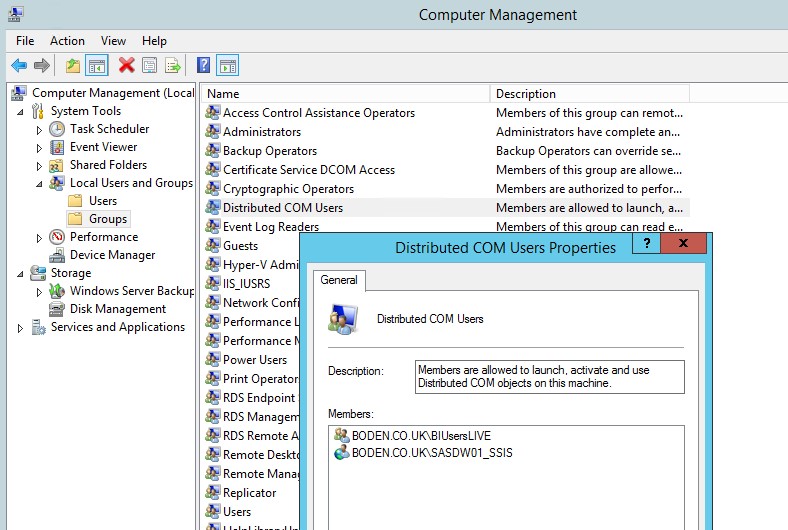The image size is (788, 530).
Task: Expand the Event Viewer node
Action: pos(39,148)
